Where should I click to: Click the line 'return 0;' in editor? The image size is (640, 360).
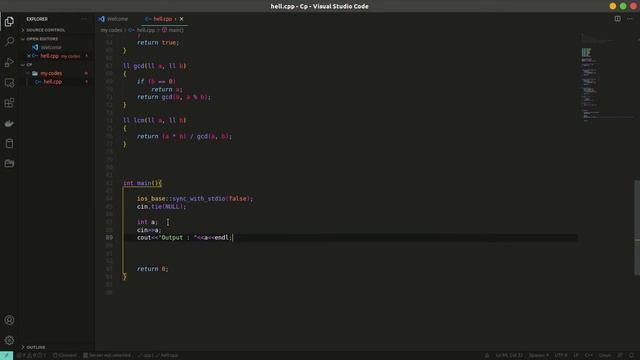[x=152, y=269]
